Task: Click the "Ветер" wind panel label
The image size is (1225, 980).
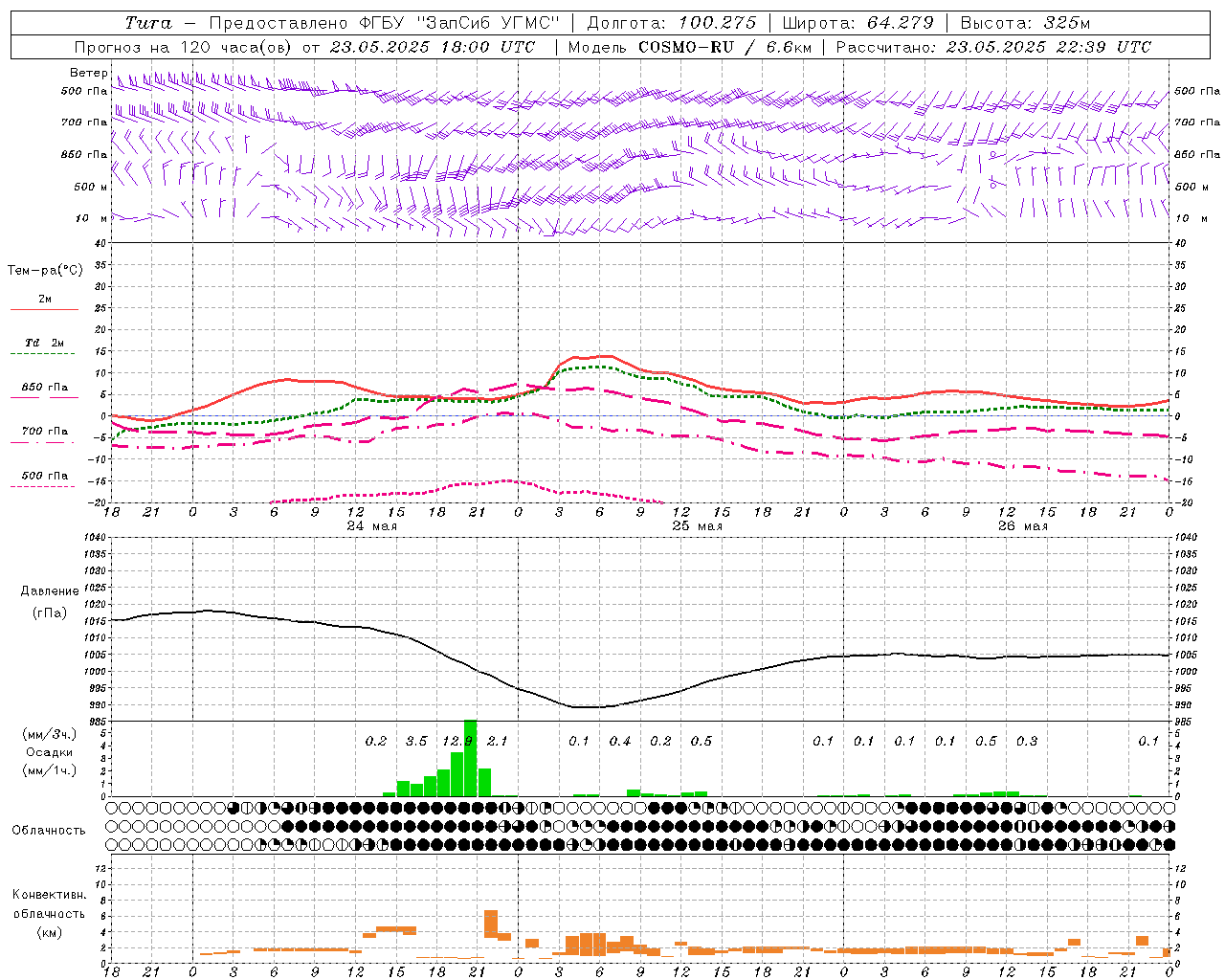Action: [x=88, y=73]
